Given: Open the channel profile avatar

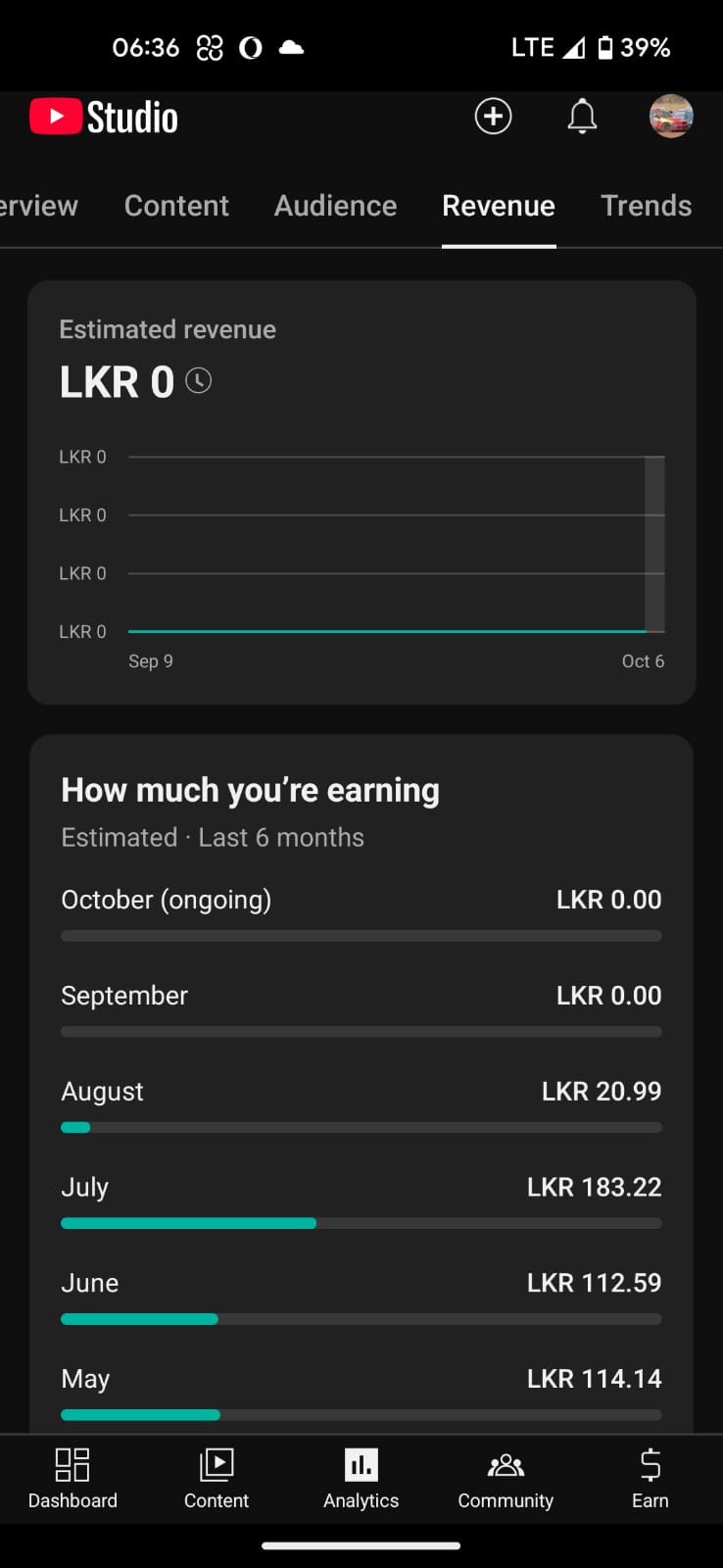Looking at the screenshot, I should point(671,117).
